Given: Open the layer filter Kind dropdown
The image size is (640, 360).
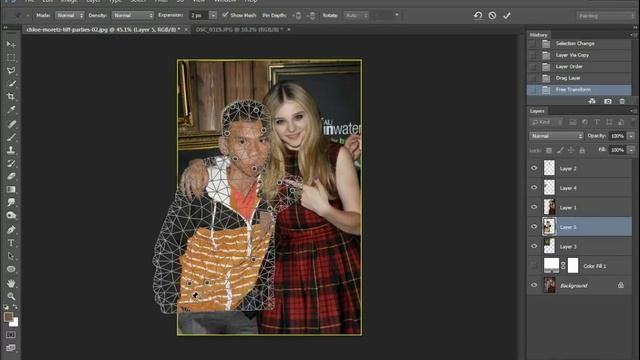Looking at the screenshot, I should pyautogui.click(x=546, y=122).
